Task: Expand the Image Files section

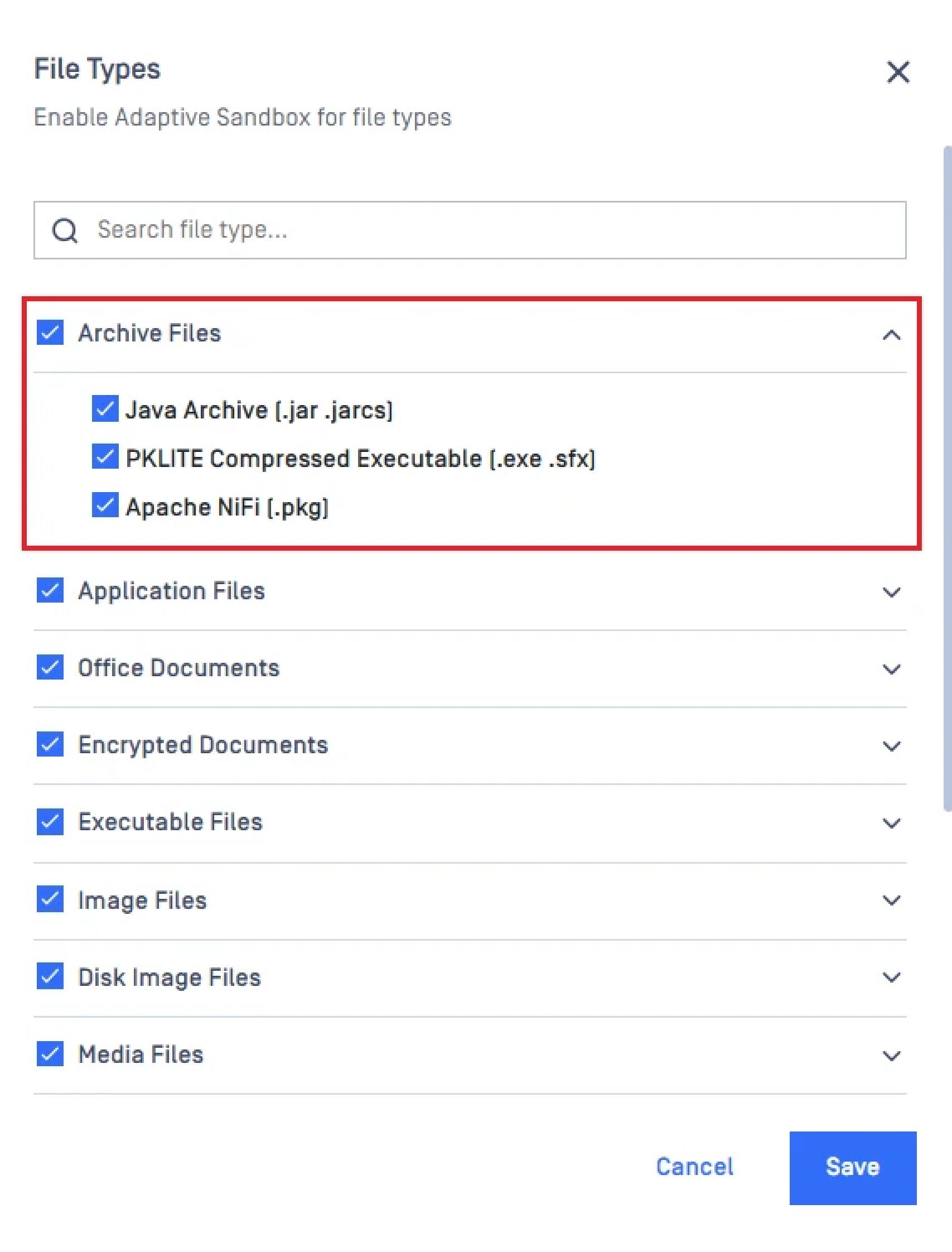Action: click(x=891, y=900)
